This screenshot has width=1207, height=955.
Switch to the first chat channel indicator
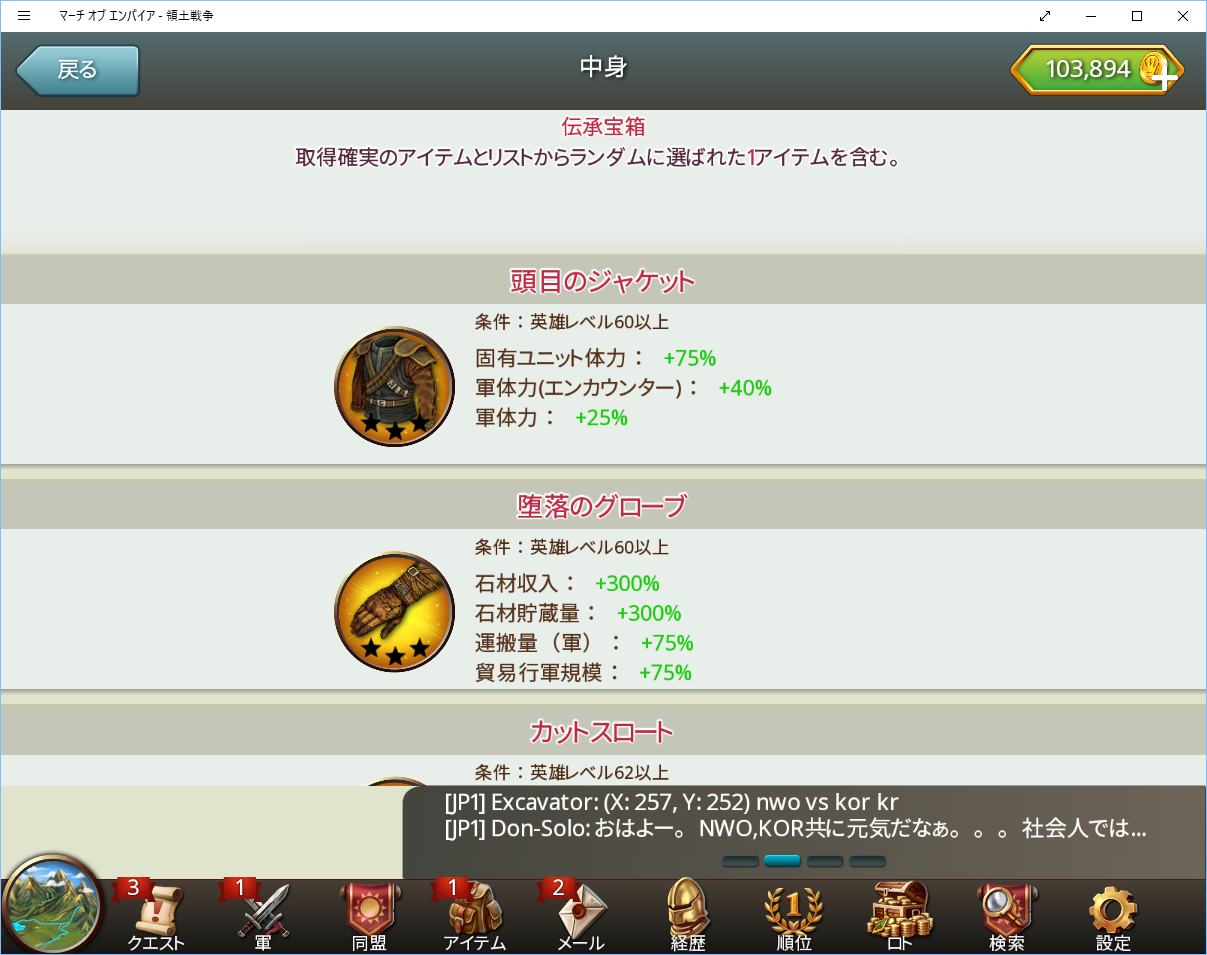coord(740,861)
